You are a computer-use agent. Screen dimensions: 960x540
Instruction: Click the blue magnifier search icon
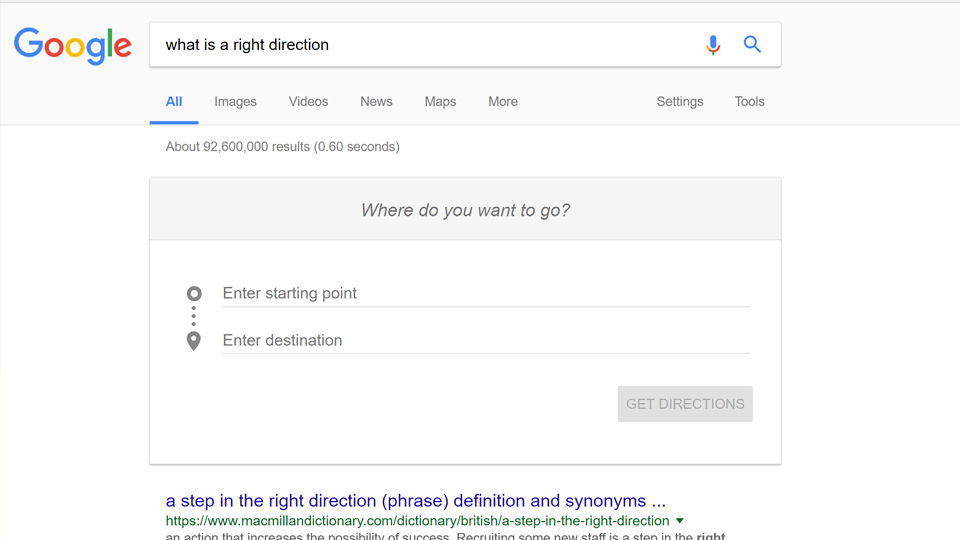pyautogui.click(x=752, y=45)
